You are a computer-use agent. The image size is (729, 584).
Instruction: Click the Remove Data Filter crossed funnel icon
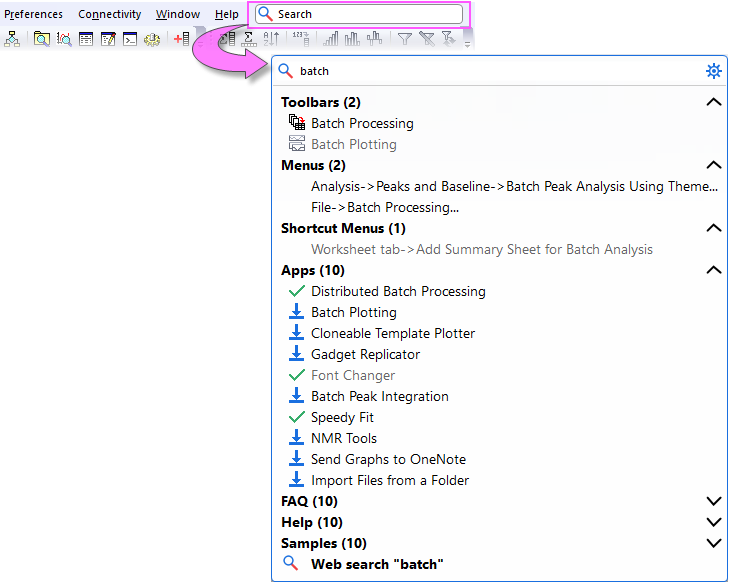click(427, 39)
